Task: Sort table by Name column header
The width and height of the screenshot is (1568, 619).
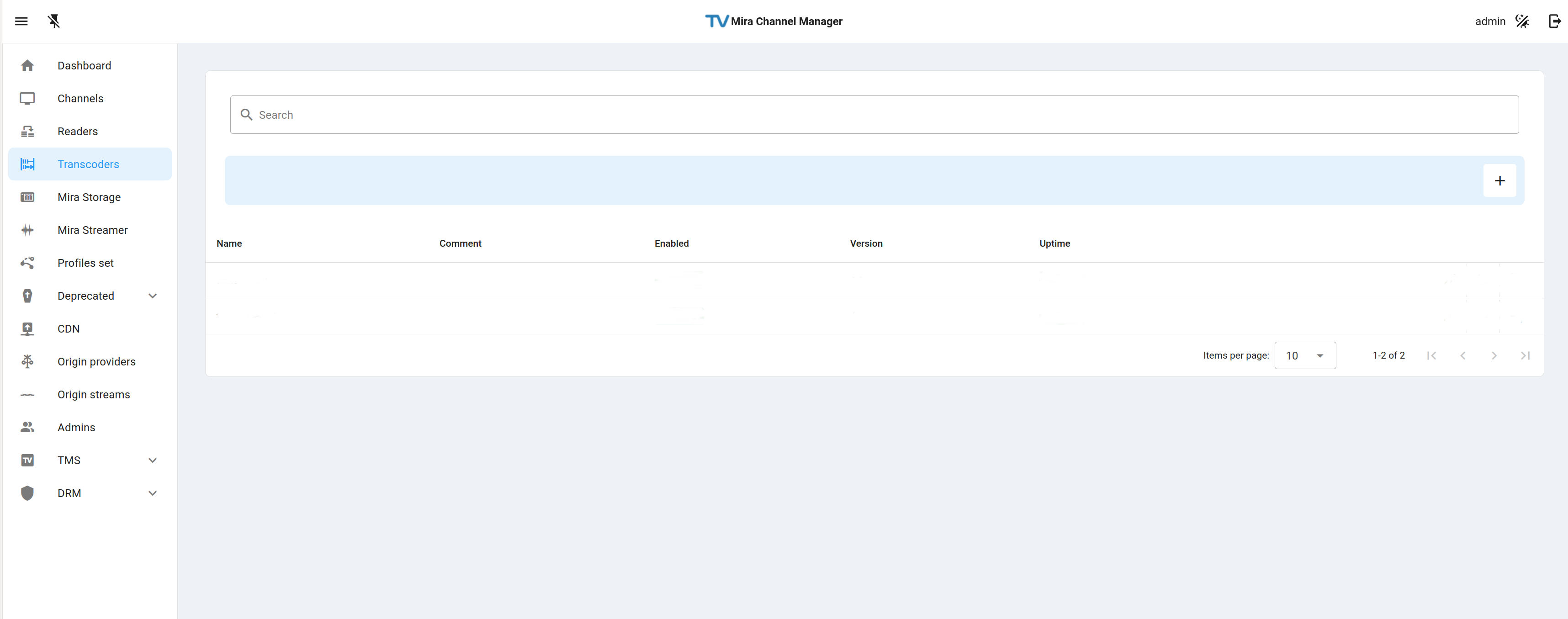Action: pos(229,243)
